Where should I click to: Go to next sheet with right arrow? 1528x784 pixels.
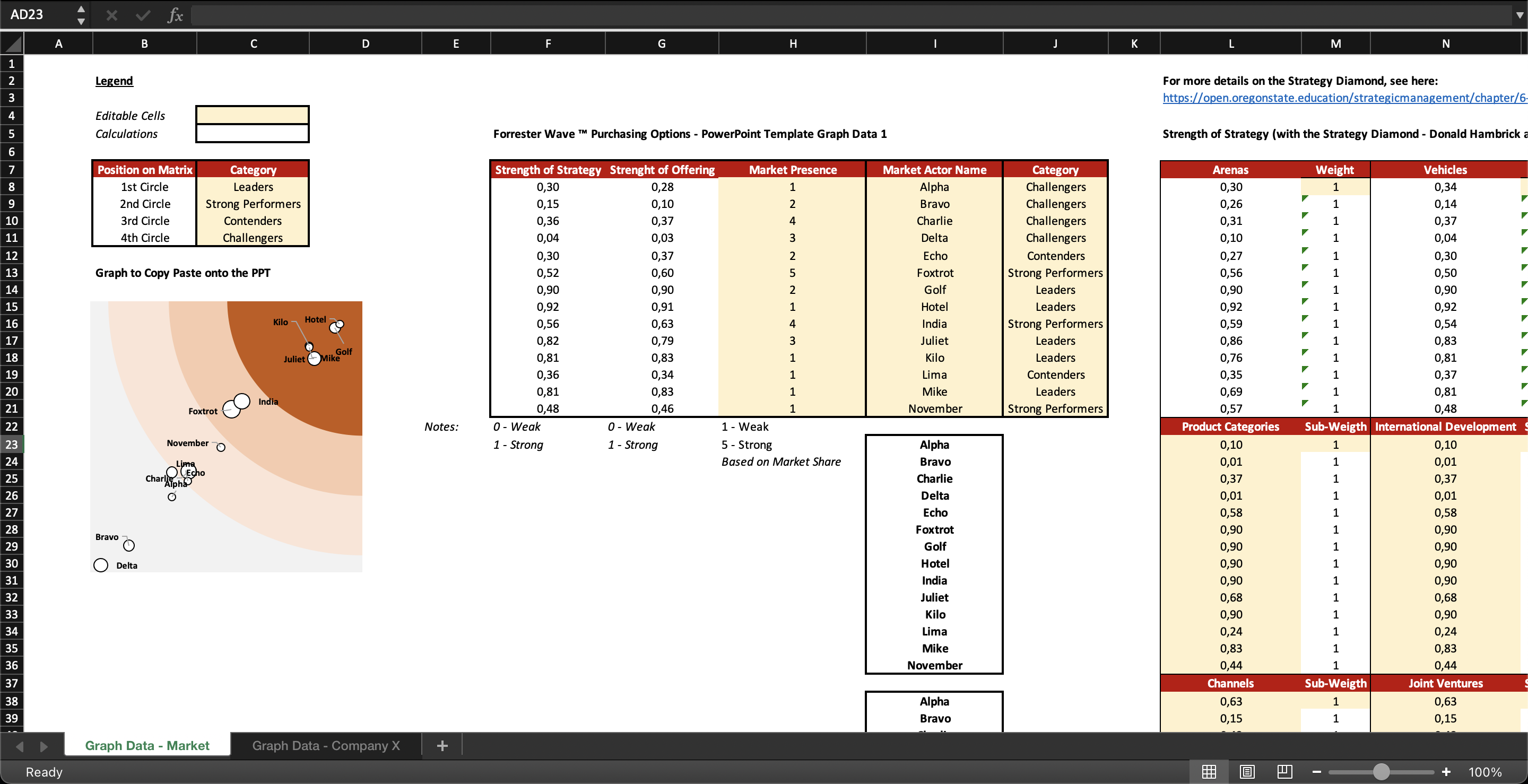pos(44,746)
